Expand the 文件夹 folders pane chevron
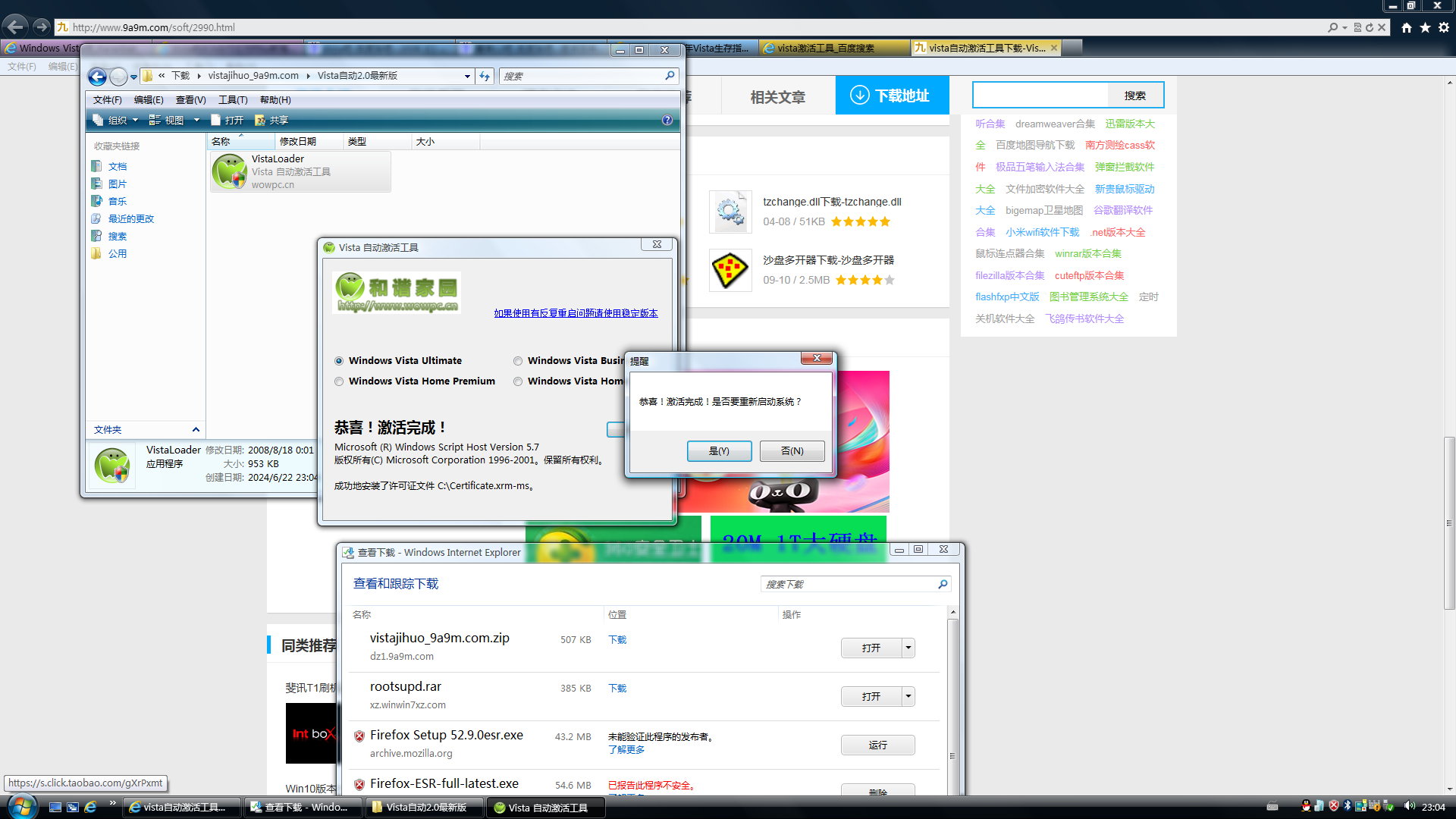1456x819 pixels. pyautogui.click(x=196, y=430)
